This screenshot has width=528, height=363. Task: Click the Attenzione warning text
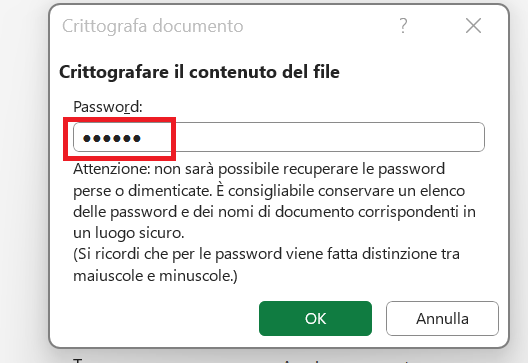[x=259, y=169]
